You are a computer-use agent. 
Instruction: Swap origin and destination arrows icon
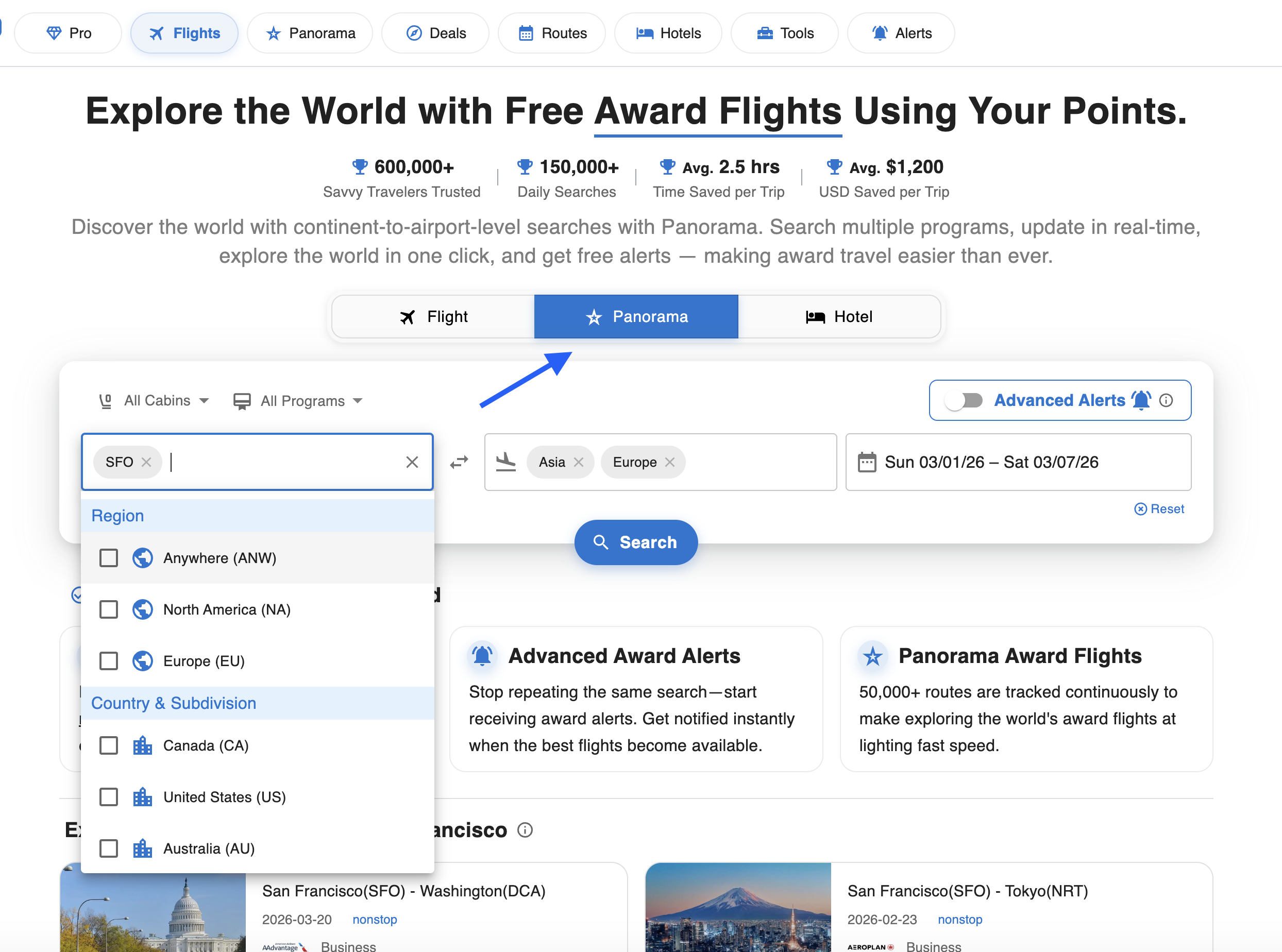(459, 462)
